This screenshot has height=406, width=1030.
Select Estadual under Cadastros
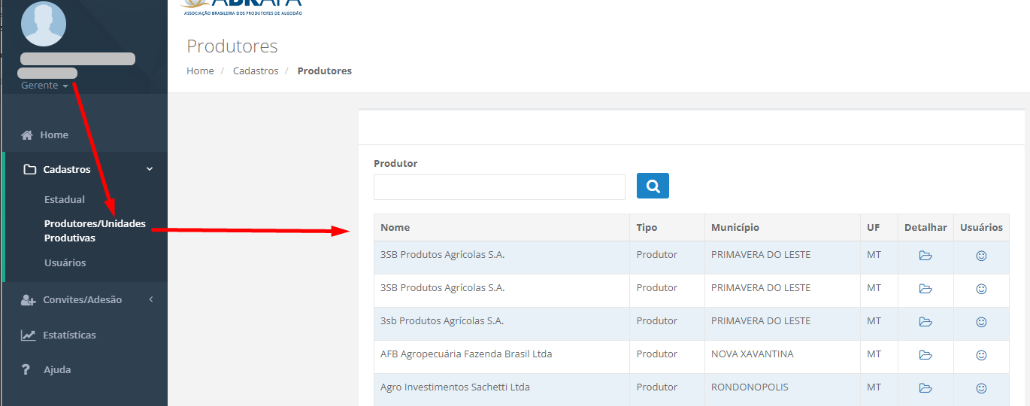[x=64, y=200]
